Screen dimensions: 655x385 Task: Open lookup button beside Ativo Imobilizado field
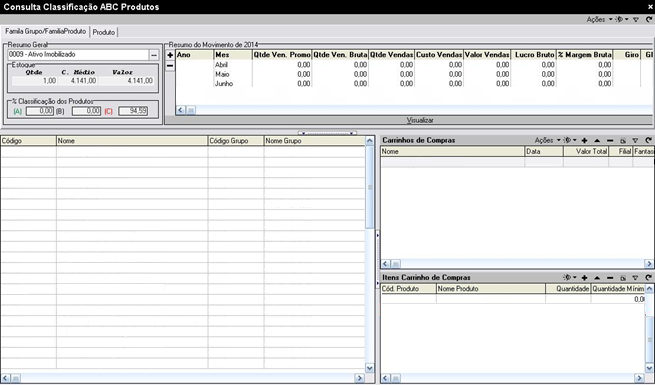pos(154,55)
